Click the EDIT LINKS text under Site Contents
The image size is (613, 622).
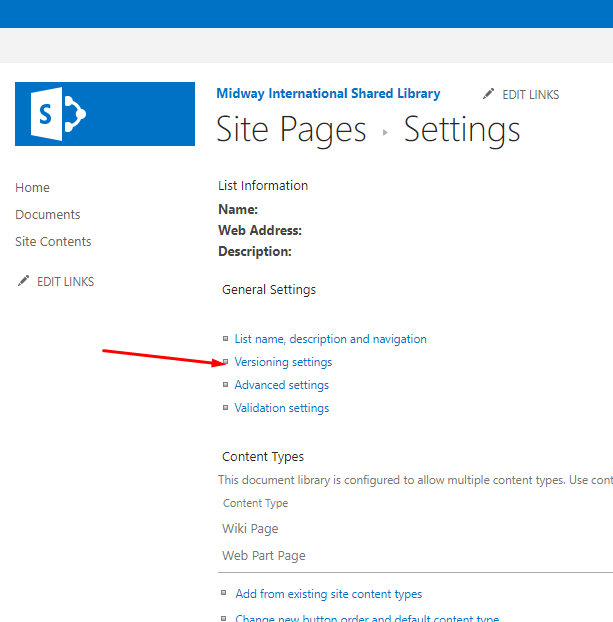point(65,282)
